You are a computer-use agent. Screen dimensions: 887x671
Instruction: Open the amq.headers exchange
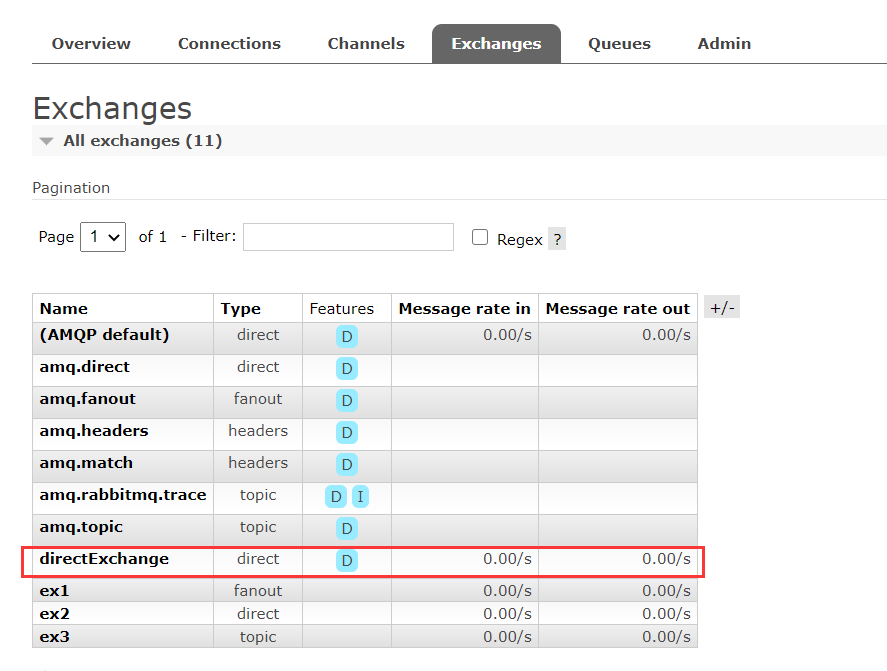(x=94, y=431)
